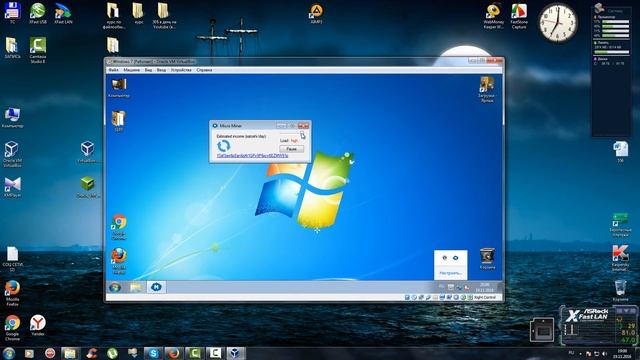Open the Компьютер icon on the guest desktop

click(x=119, y=88)
